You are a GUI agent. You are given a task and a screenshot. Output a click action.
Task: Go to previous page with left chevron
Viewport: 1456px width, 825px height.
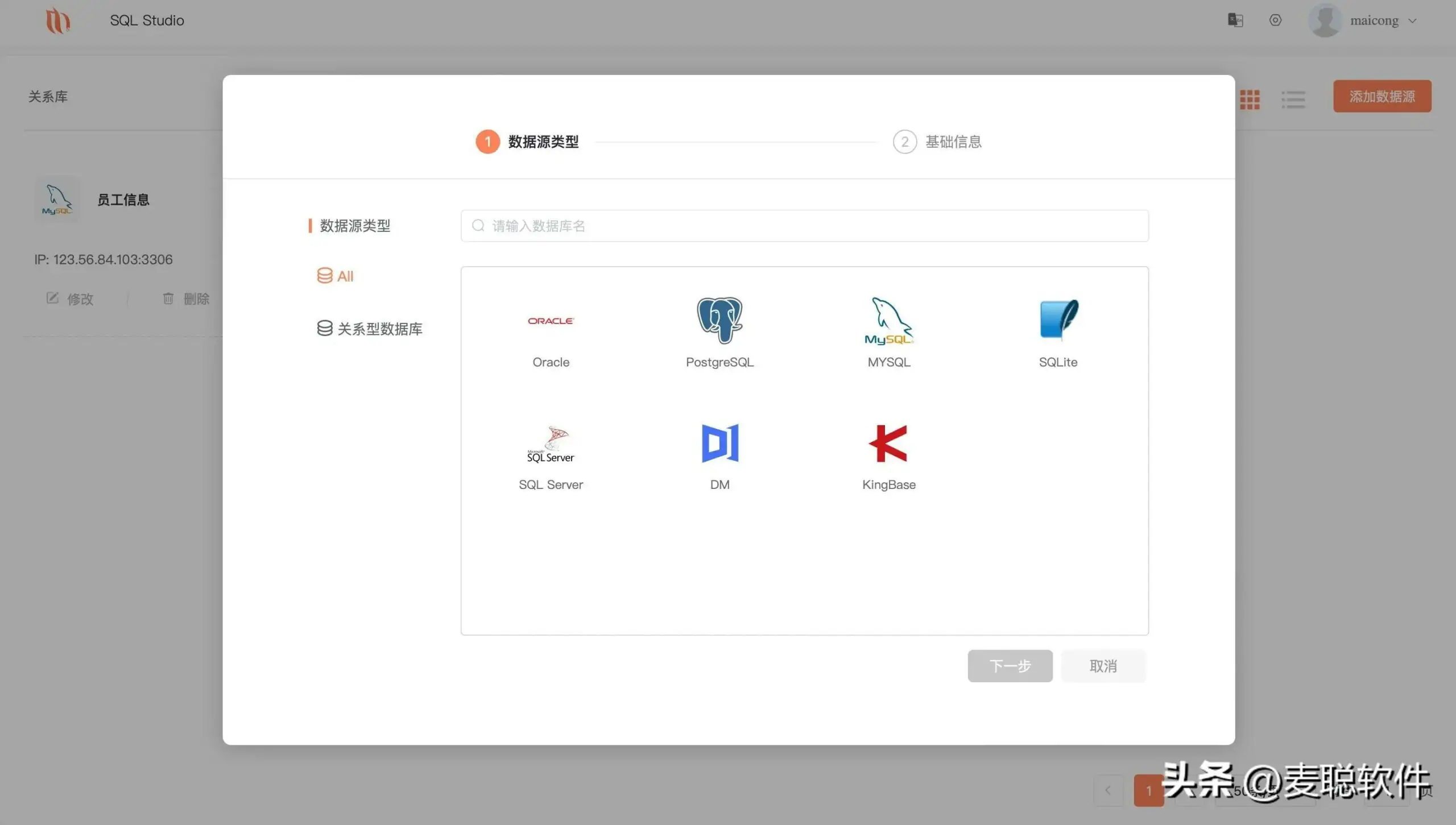tap(1107, 790)
